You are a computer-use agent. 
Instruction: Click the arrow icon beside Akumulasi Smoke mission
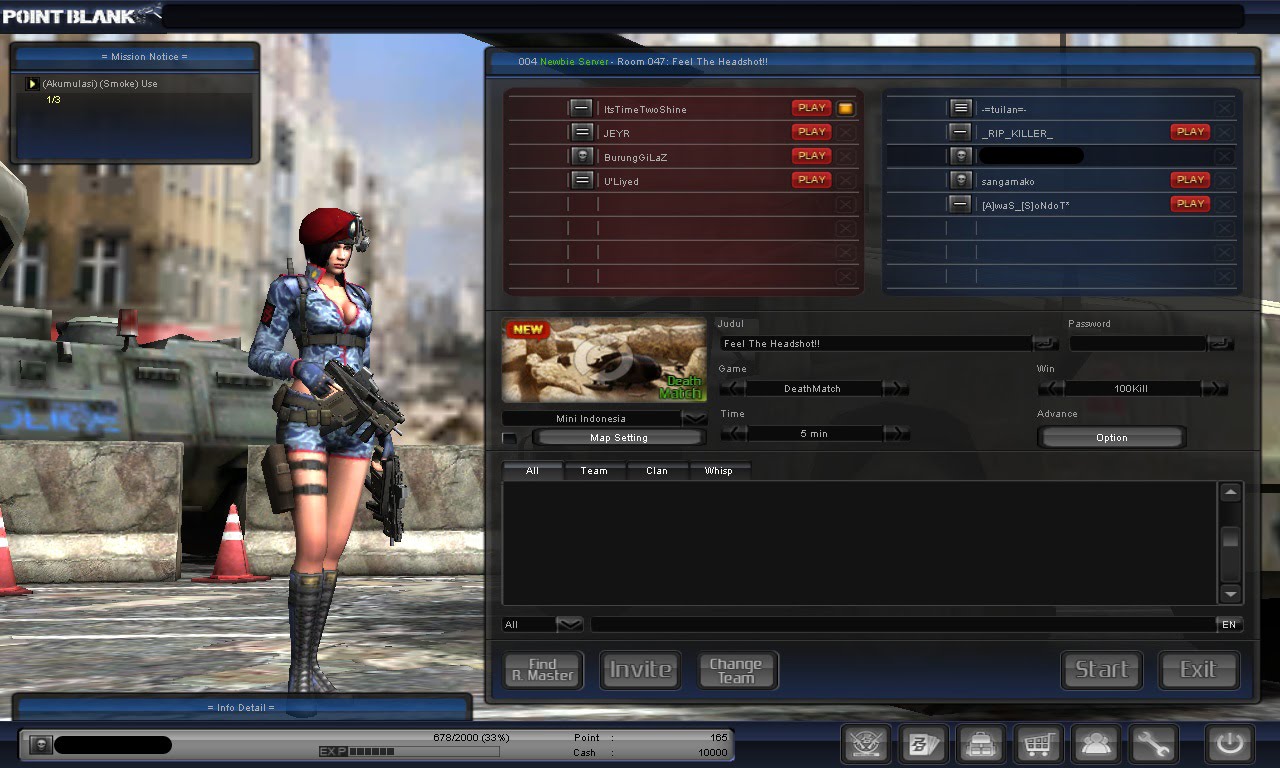pyautogui.click(x=32, y=84)
